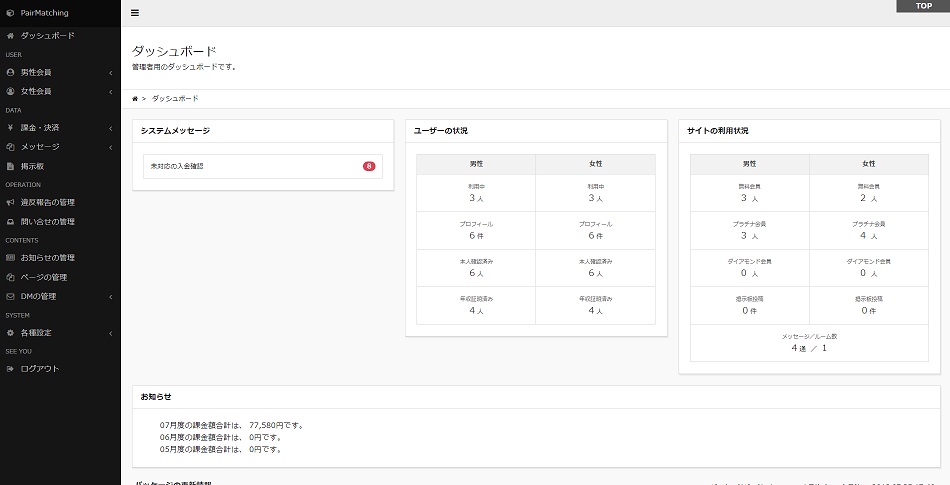Screen dimensions: 950x485
Task: Click female プロフィール 6件 cell
Action: pyautogui.click(x=596, y=231)
